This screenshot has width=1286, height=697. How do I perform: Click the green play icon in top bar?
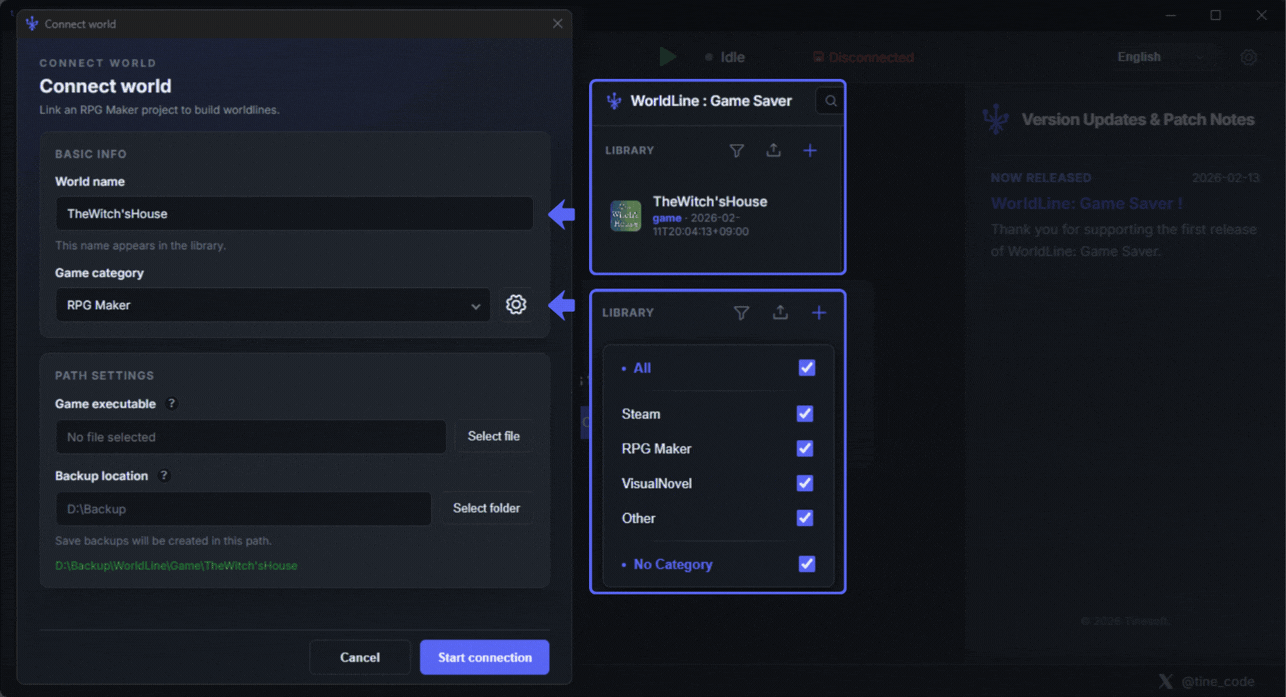click(x=668, y=57)
